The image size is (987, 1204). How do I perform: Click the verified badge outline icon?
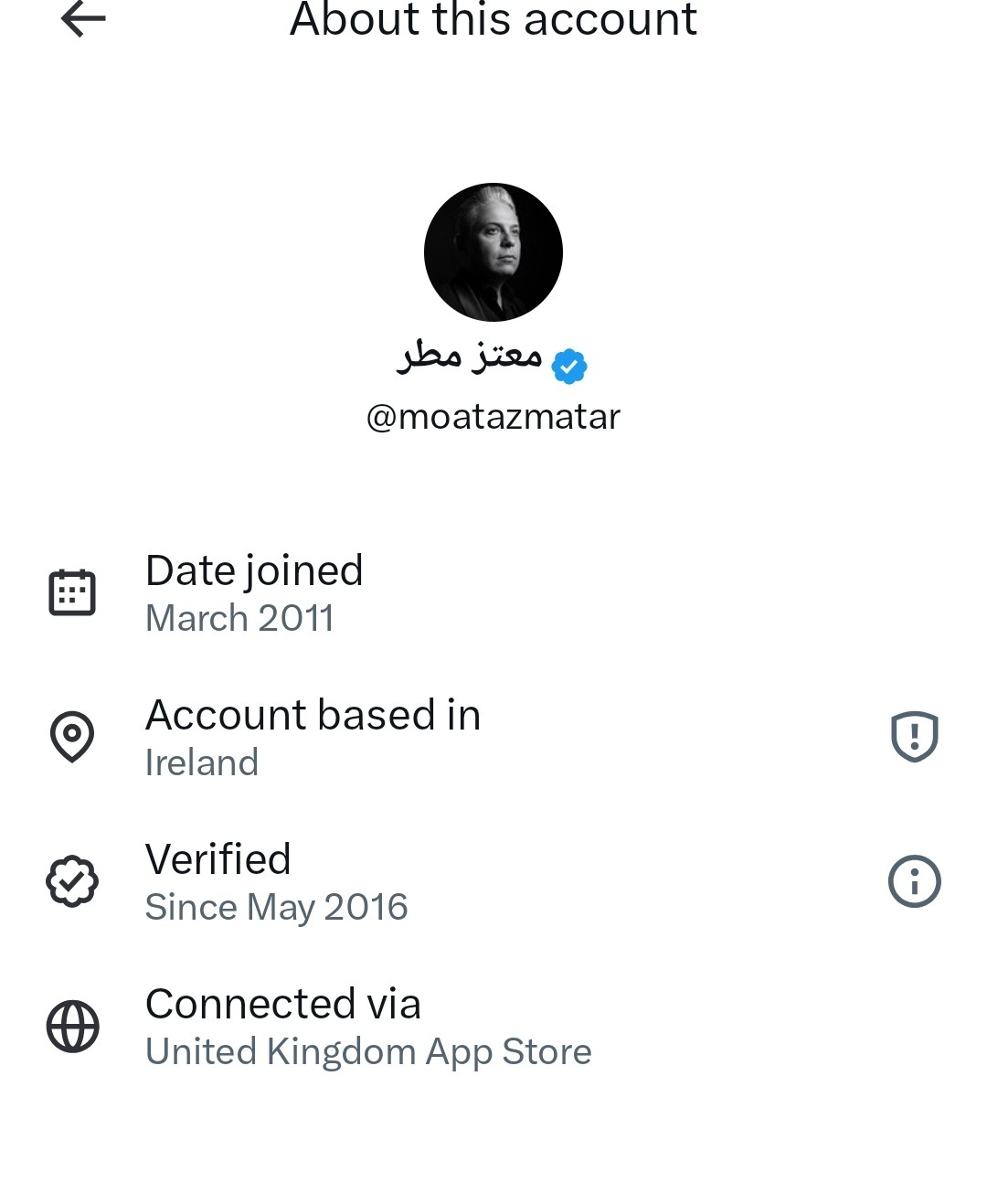(x=72, y=881)
